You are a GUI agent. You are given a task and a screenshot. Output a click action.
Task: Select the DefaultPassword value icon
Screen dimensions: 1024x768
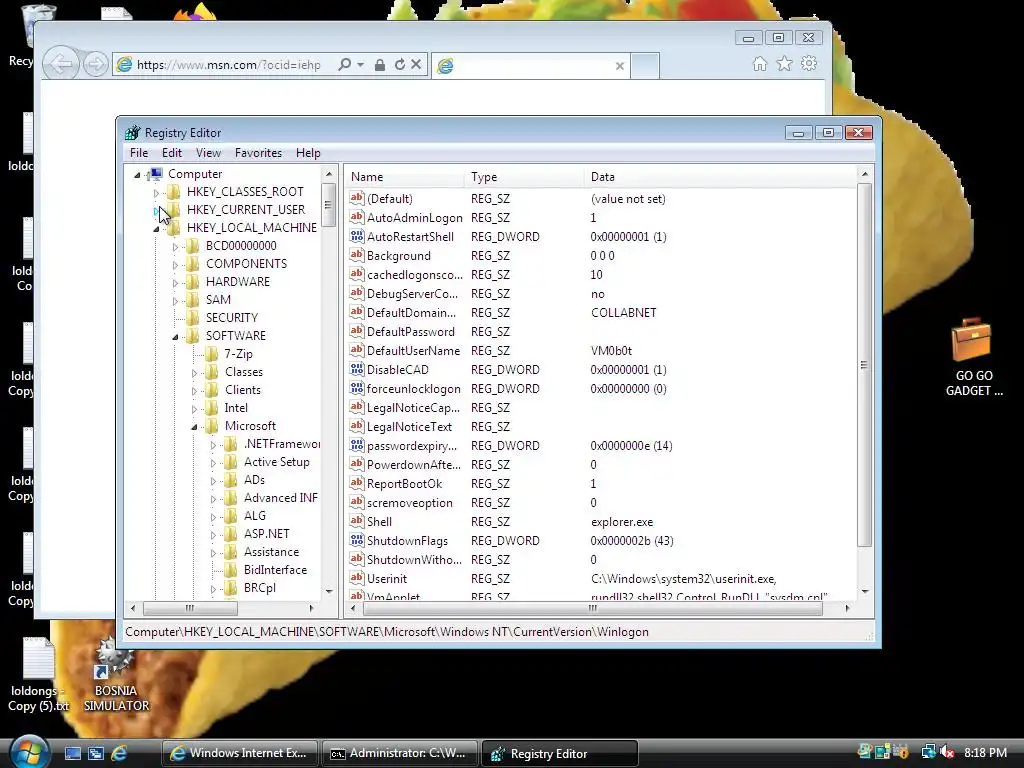click(x=357, y=331)
